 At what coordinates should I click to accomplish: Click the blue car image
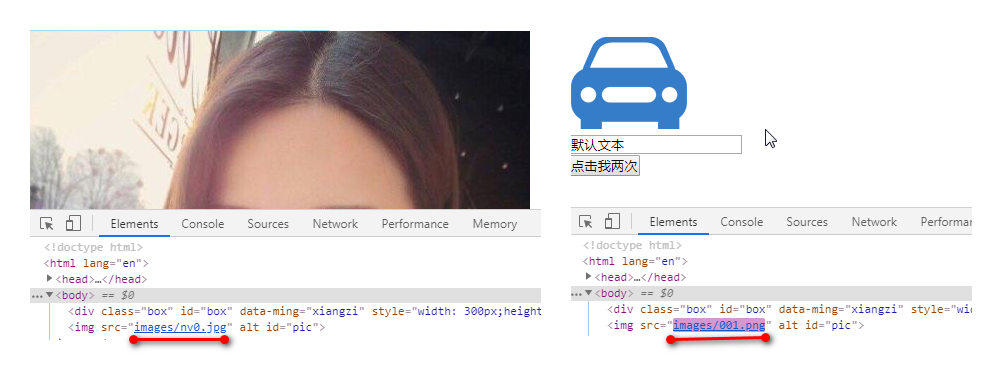pos(629,82)
